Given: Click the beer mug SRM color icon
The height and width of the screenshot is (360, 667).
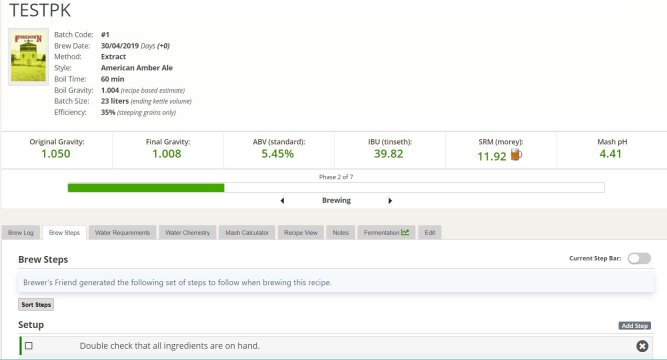Looking at the screenshot, I should (x=516, y=154).
